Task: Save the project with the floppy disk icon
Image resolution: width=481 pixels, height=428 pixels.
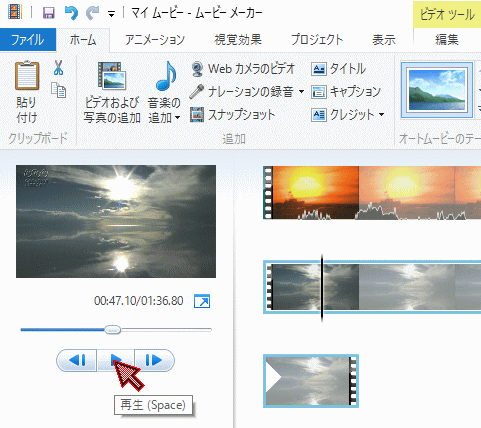Action: [49, 13]
